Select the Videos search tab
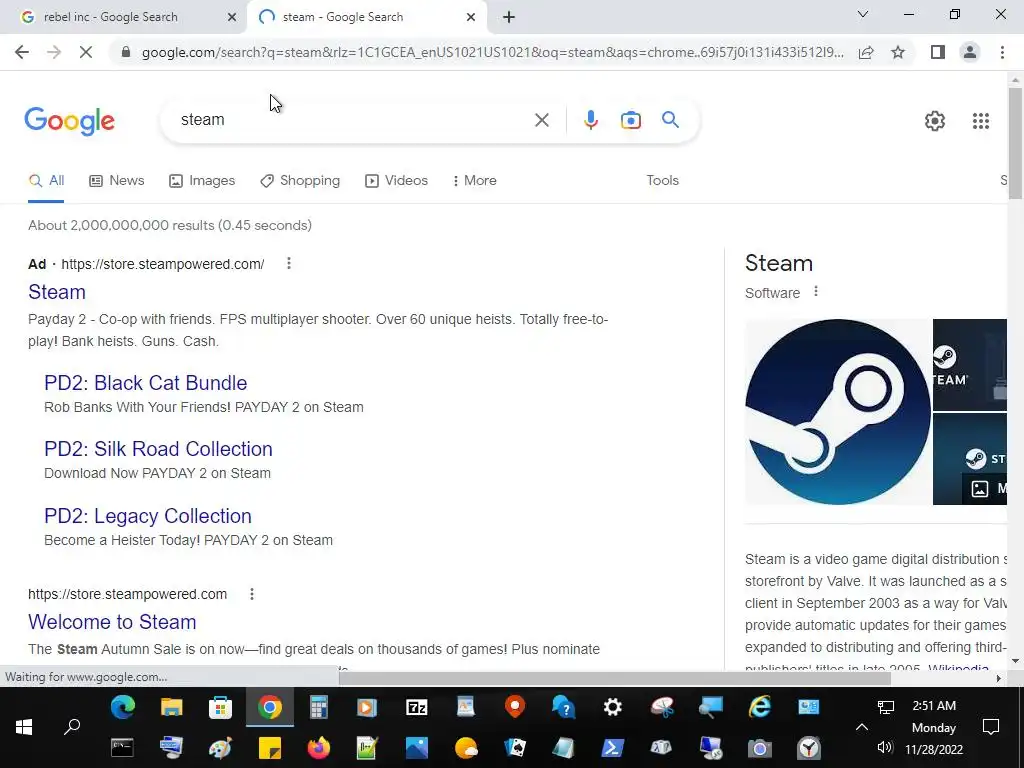The image size is (1024, 768). (396, 181)
